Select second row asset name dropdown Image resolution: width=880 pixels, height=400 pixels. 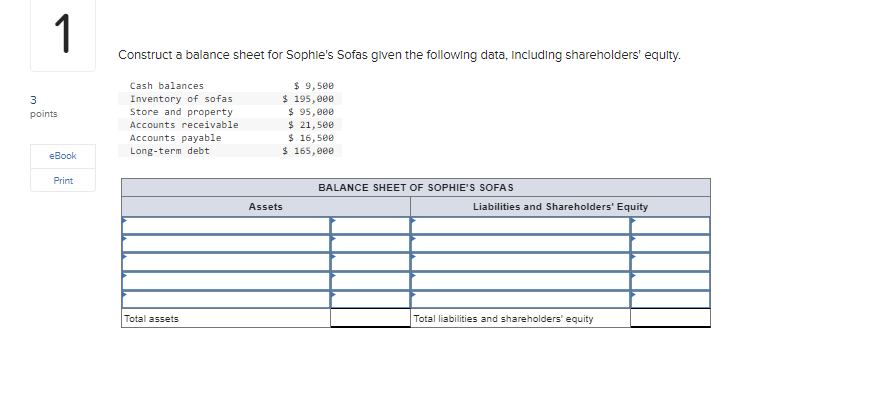pos(226,244)
